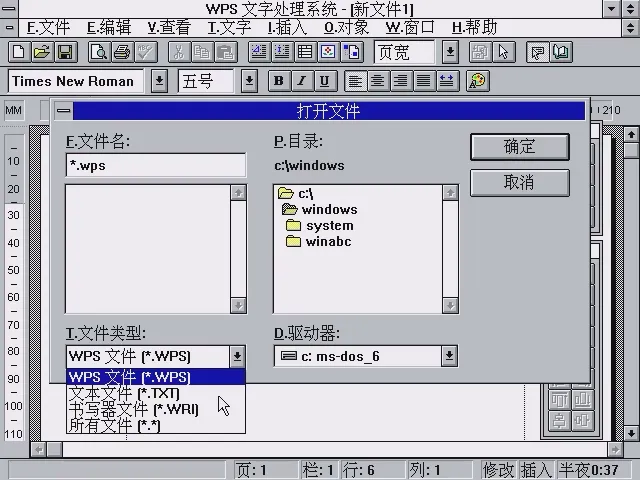This screenshot has width=640, height=480.
Task: Open the E.编辑 menu
Action: coord(109,28)
